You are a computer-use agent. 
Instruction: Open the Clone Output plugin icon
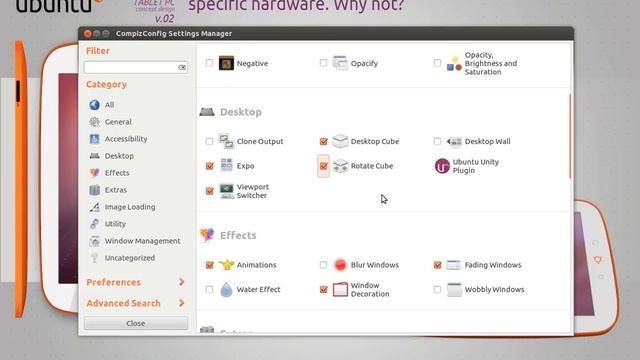tap(226, 141)
